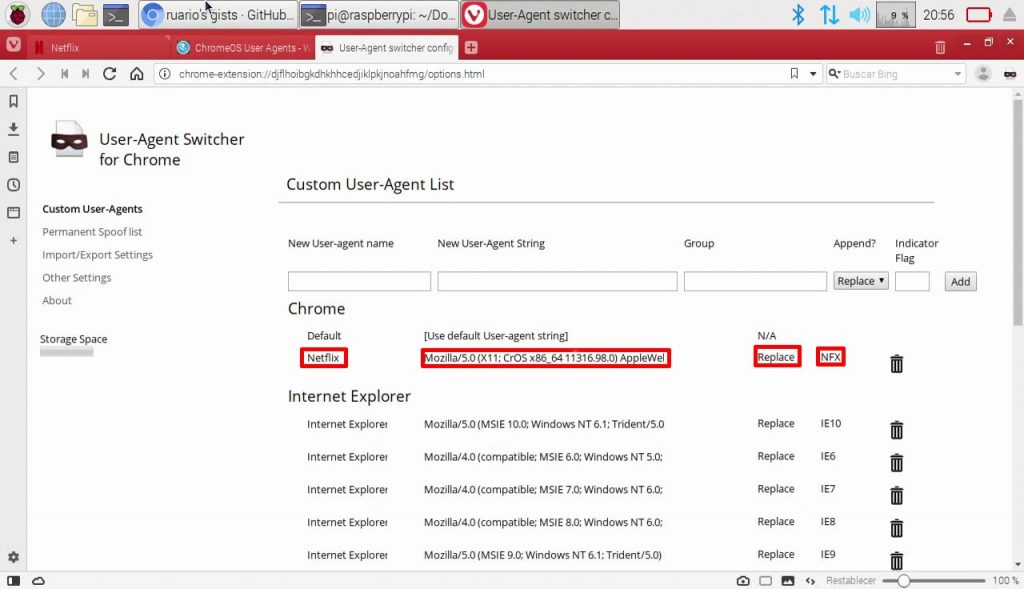This screenshot has width=1024, height=589.
Task: Select the User-Agent switcher config tab
Action: pos(388,47)
